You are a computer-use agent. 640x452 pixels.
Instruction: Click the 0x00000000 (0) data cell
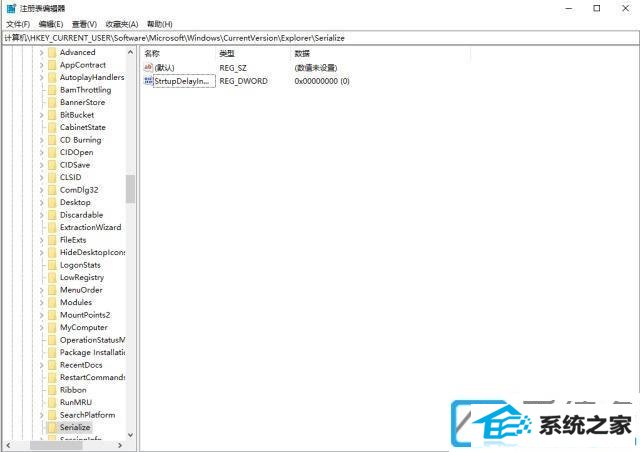click(322, 81)
